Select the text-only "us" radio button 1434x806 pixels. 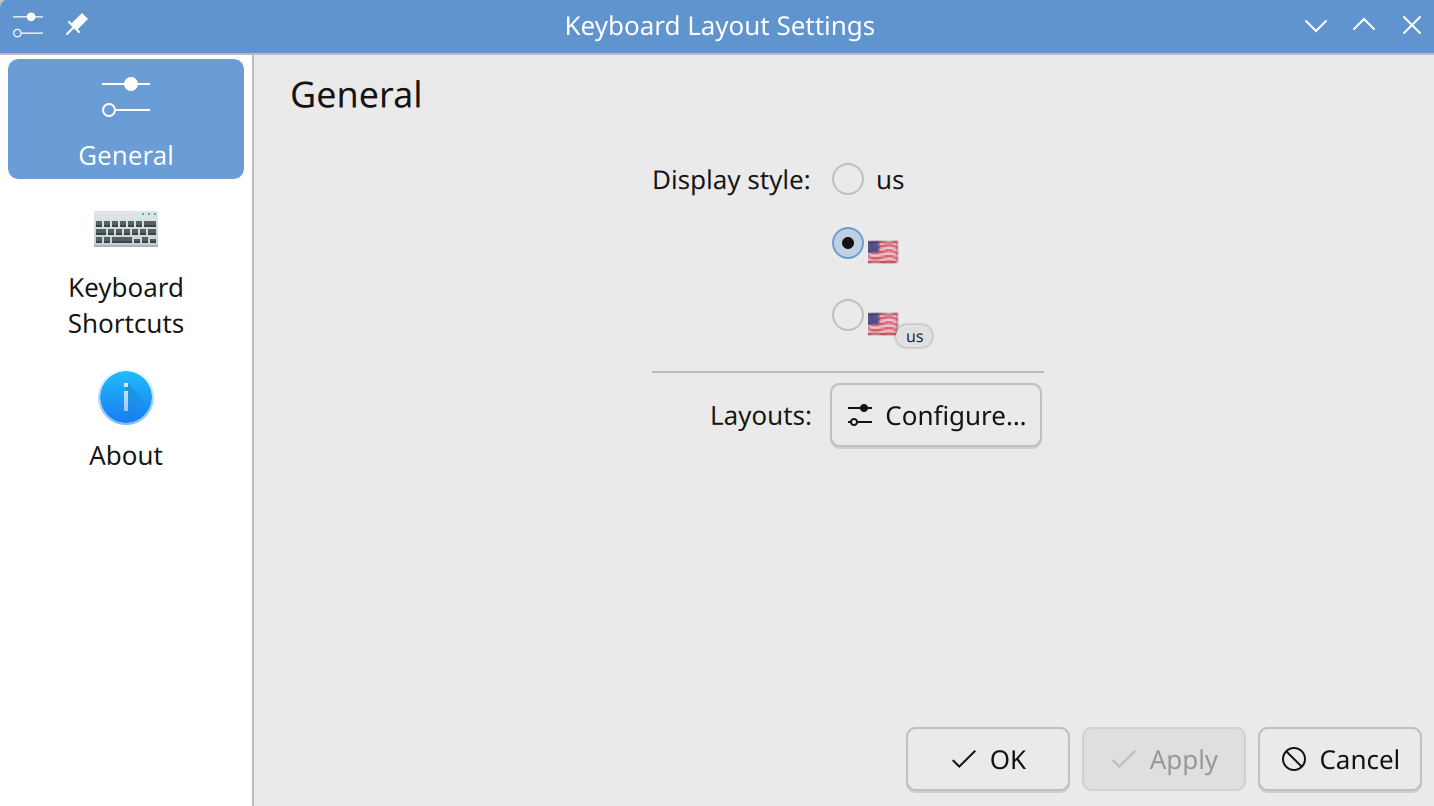tap(848, 180)
